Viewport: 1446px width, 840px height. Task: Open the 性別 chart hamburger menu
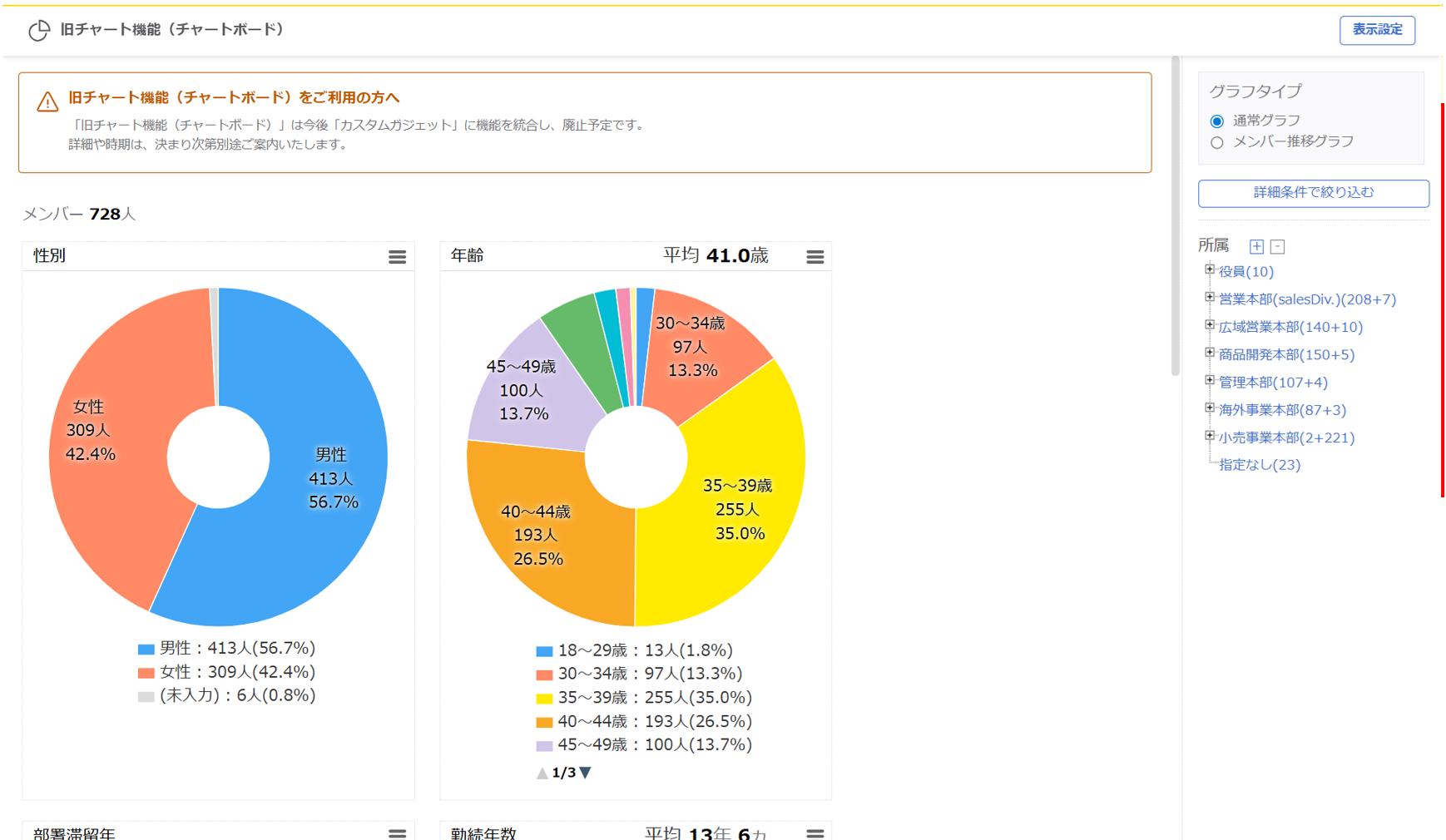(x=397, y=257)
